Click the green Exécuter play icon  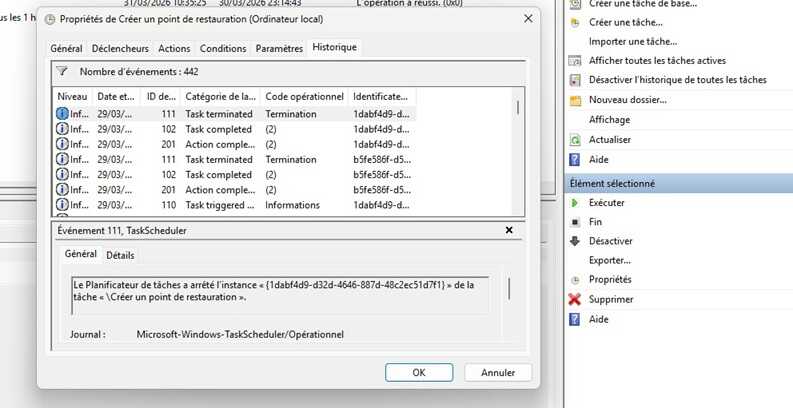pos(575,202)
